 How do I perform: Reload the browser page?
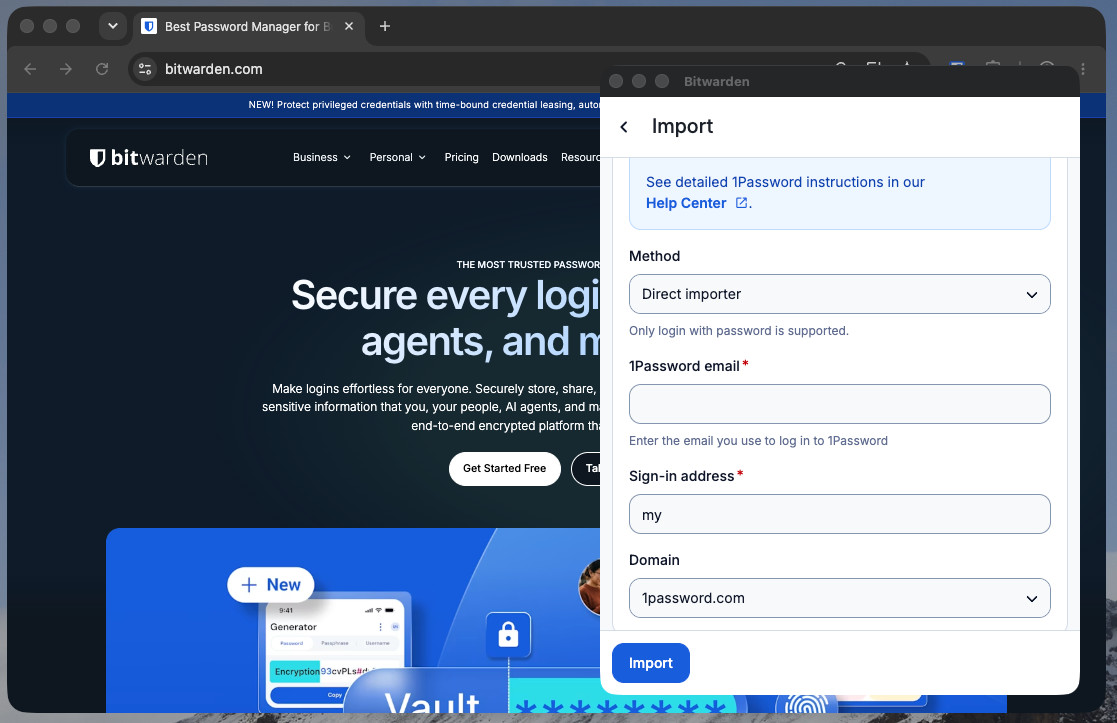102,69
